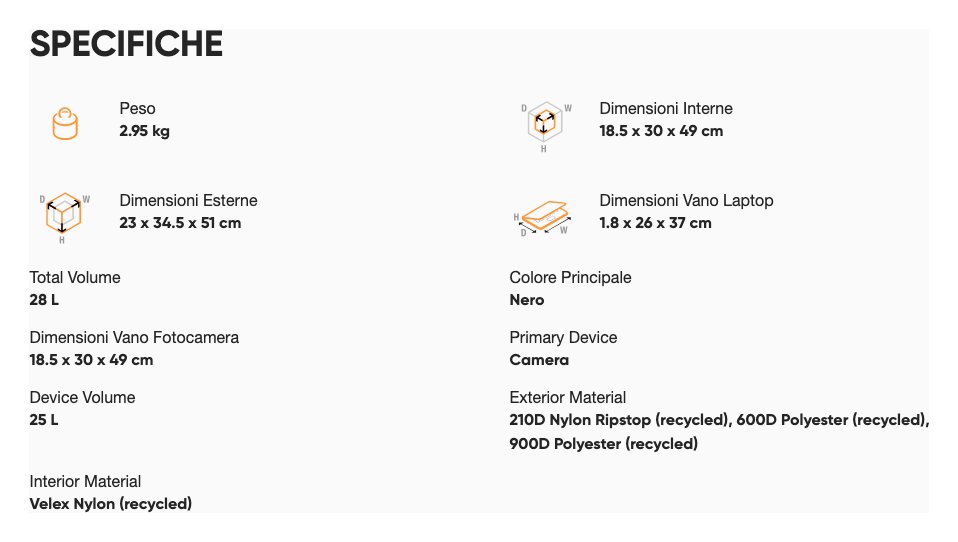Click the laptop compartment dimensions icon
The width and height of the screenshot is (958, 542).
[x=545, y=218]
